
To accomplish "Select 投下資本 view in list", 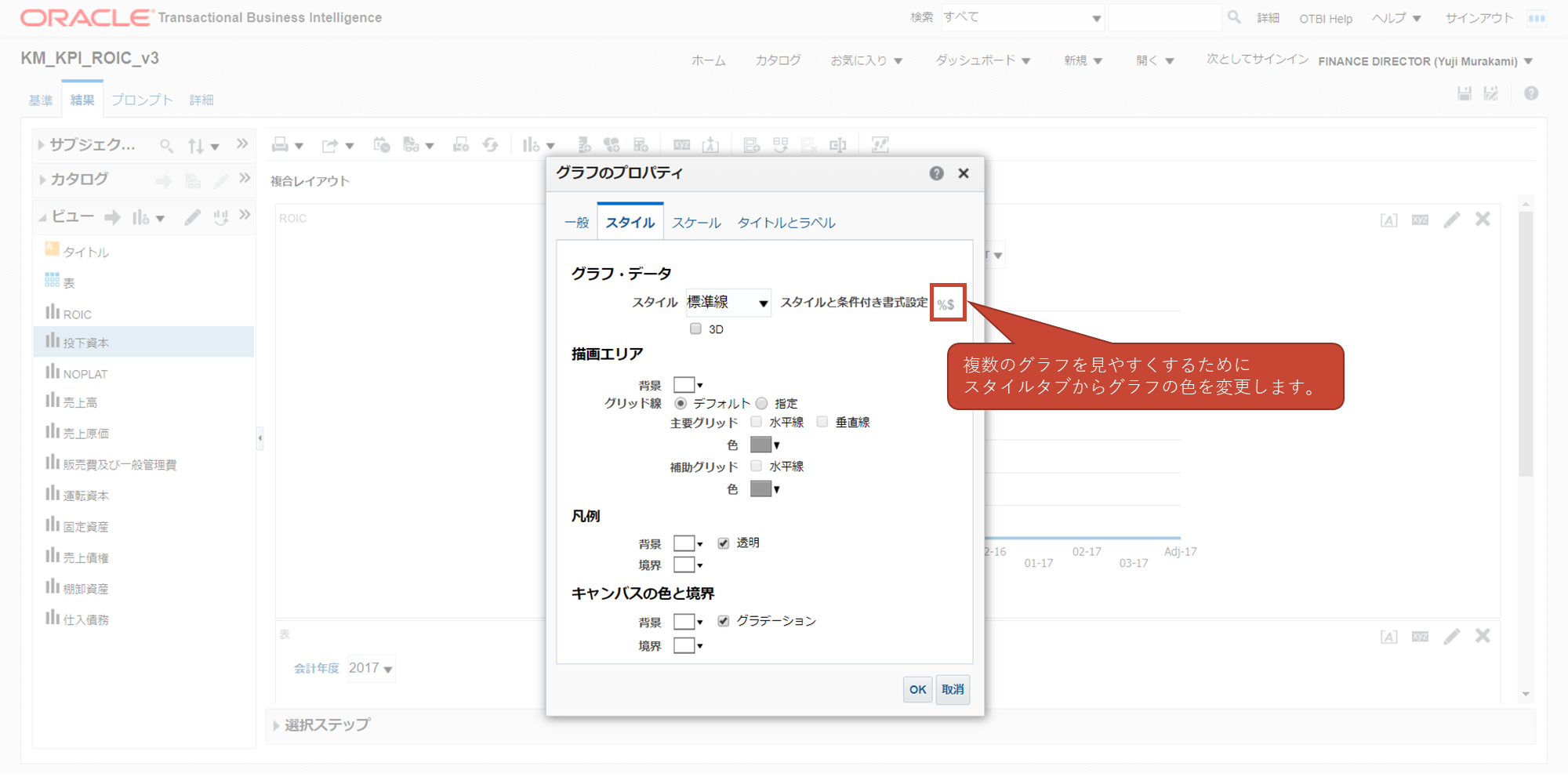I will [143, 342].
